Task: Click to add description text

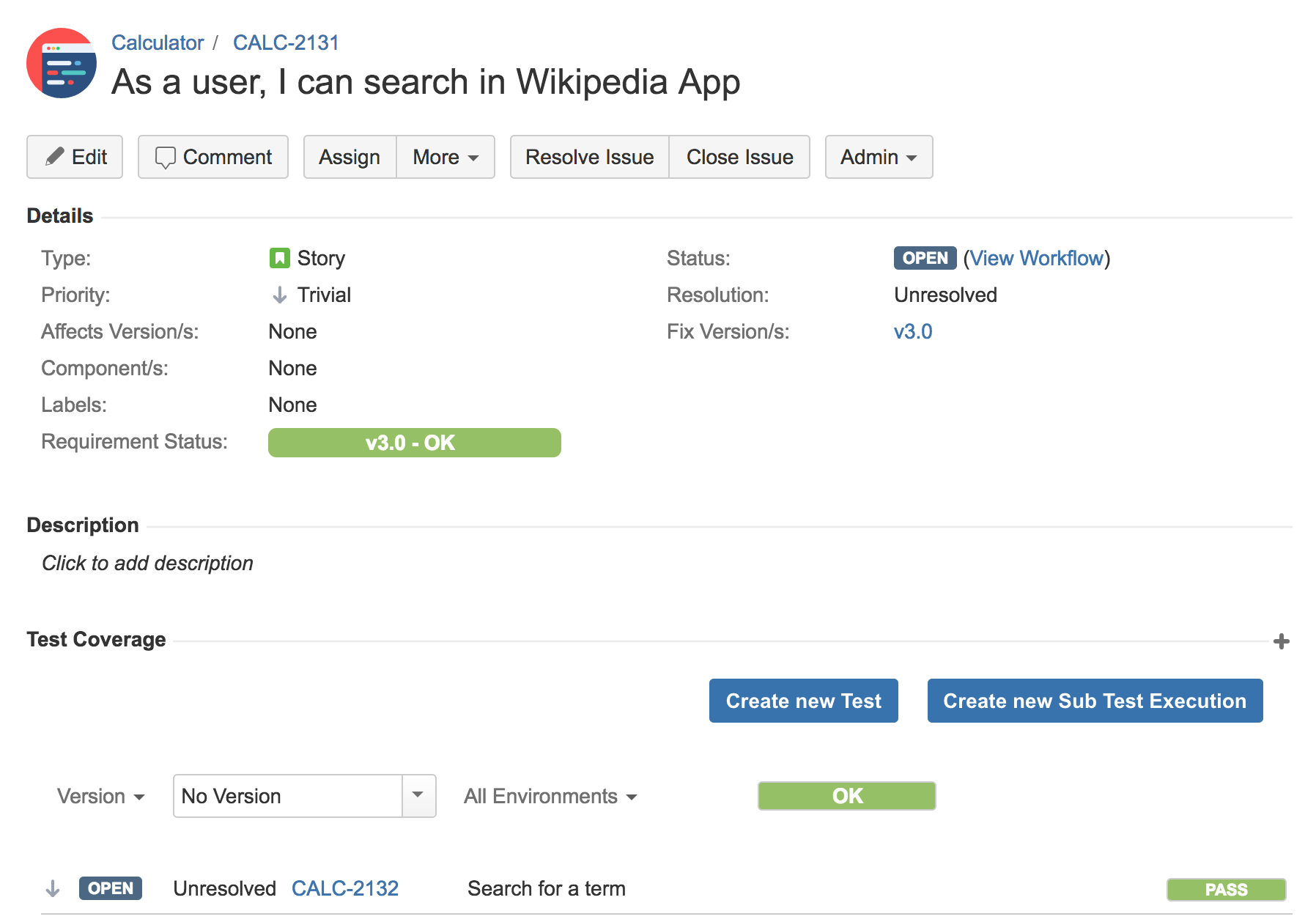Action: pos(147,563)
